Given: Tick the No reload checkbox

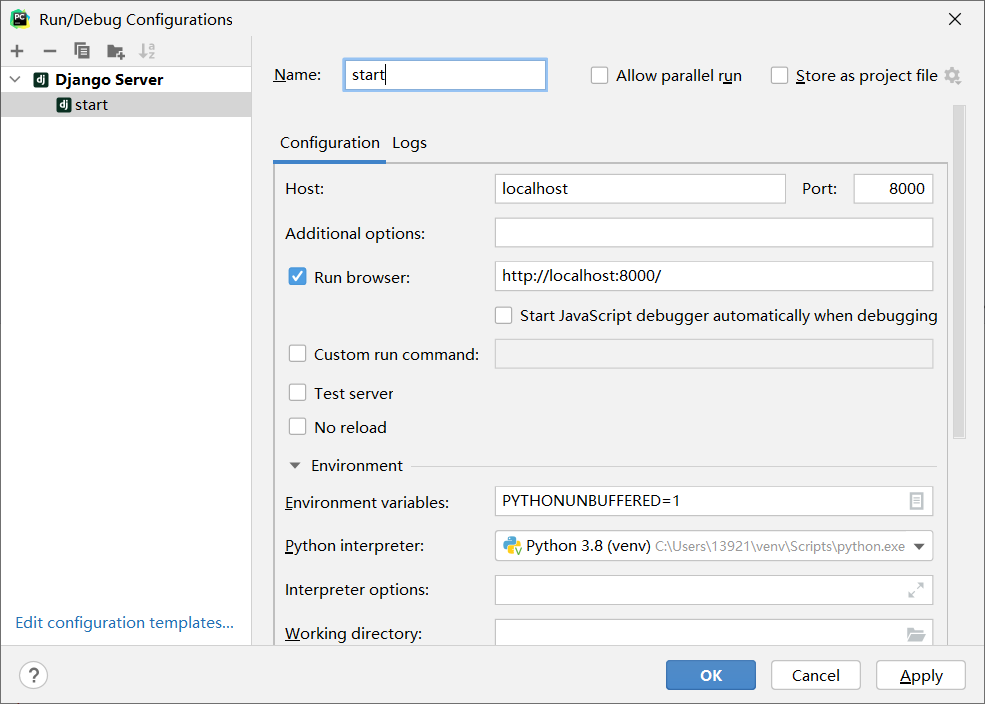Looking at the screenshot, I should [297, 427].
